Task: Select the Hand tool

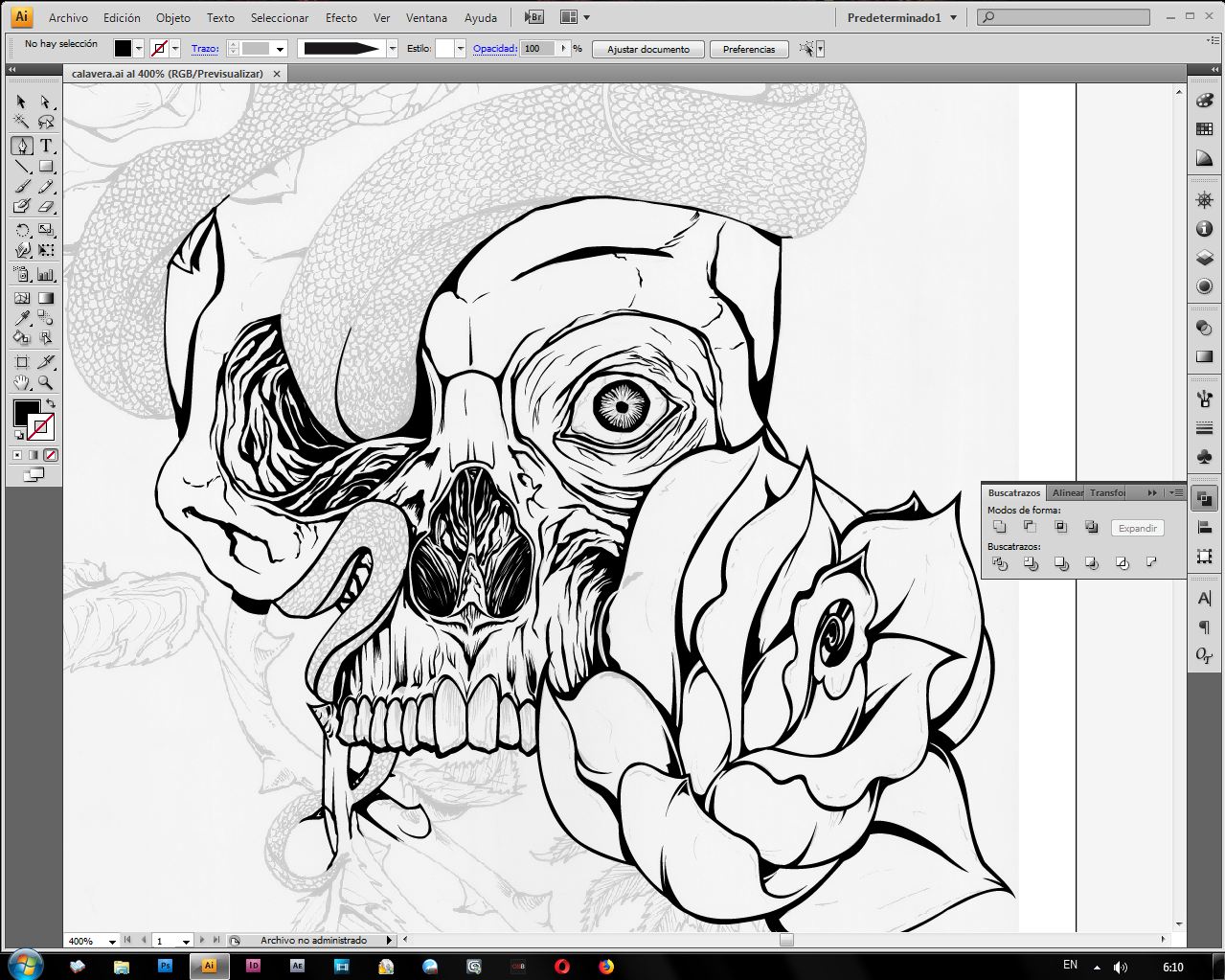Action: tap(21, 382)
